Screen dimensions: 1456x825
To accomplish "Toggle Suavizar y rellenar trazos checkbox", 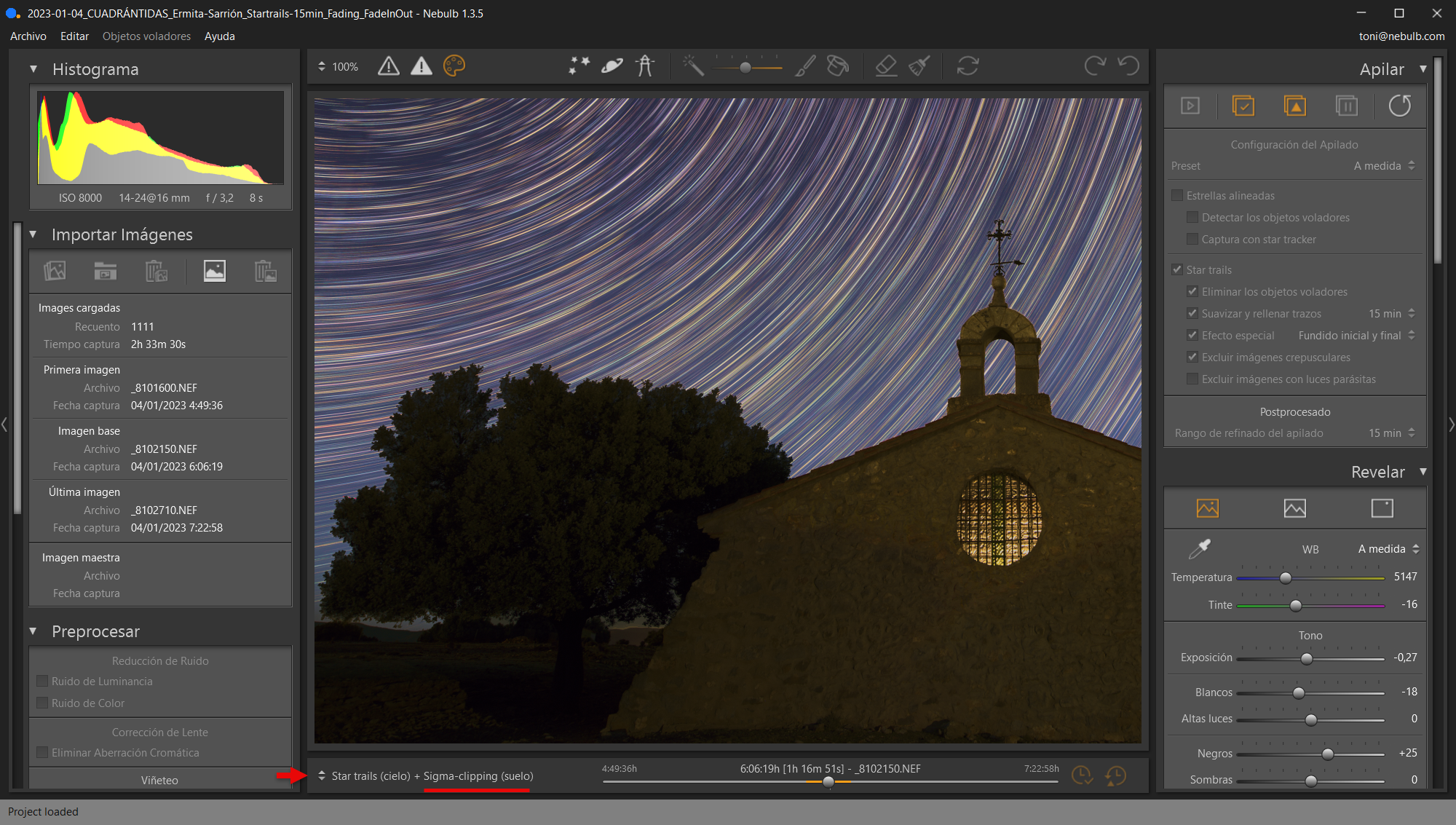I will click(1192, 313).
